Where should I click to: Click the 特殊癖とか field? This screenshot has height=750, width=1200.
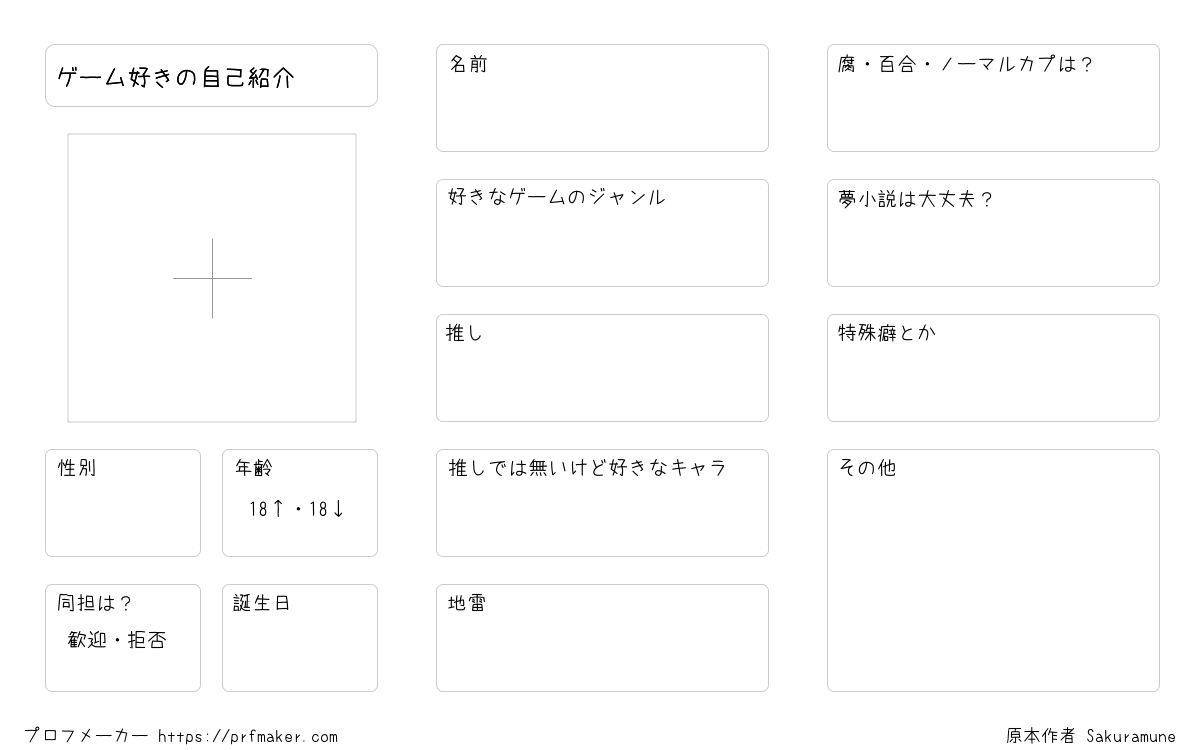pyautogui.click(x=993, y=368)
